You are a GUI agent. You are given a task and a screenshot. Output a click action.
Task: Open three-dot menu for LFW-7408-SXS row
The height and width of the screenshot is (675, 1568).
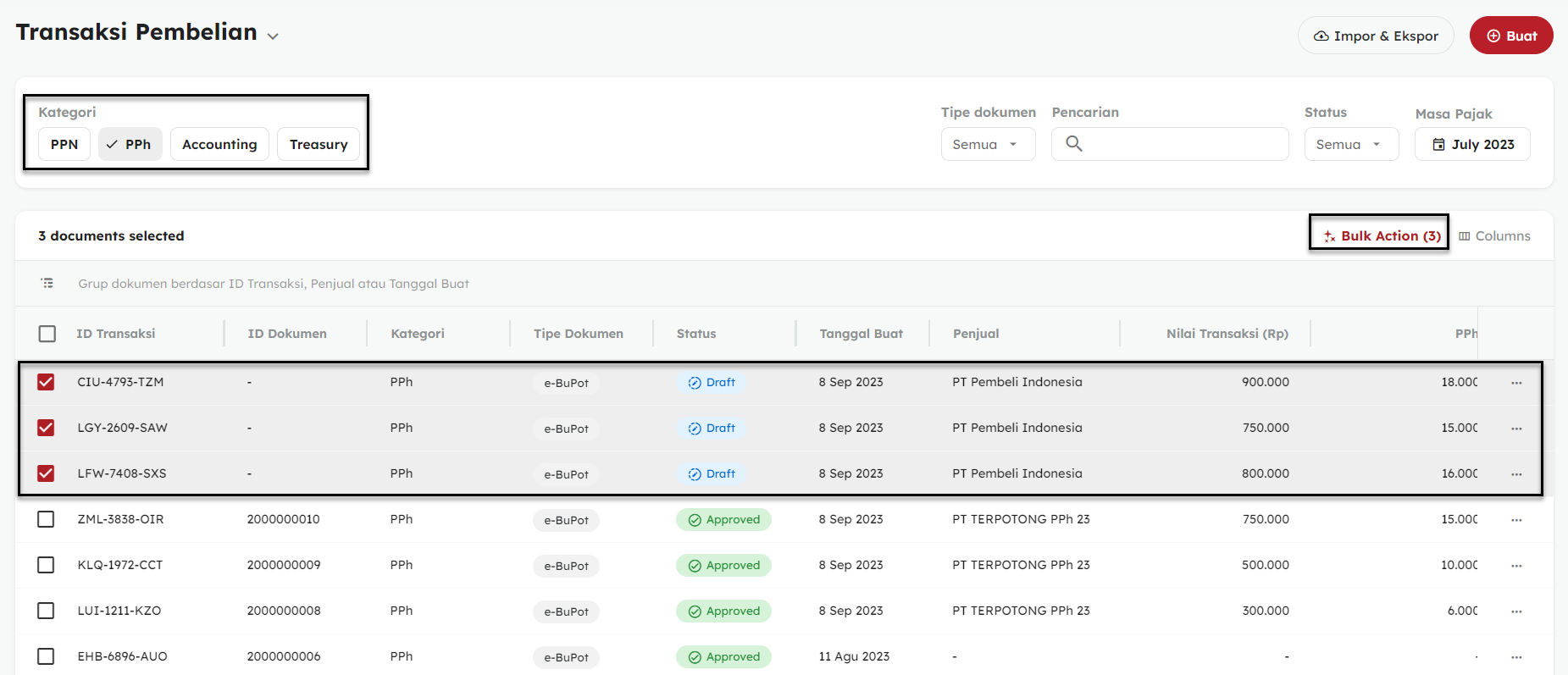[x=1515, y=474]
